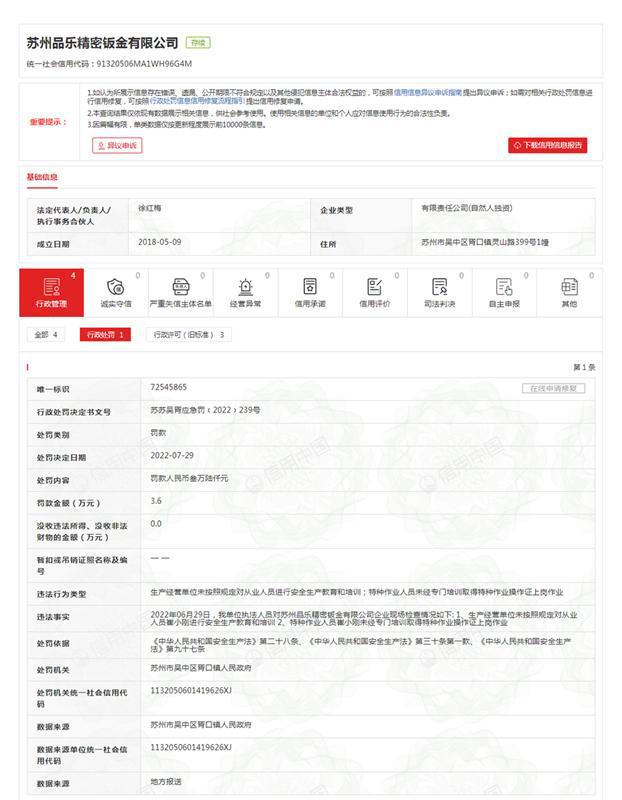Select fine amount 3.6
This screenshot has width=622, height=800.
pyautogui.click(x=156, y=501)
